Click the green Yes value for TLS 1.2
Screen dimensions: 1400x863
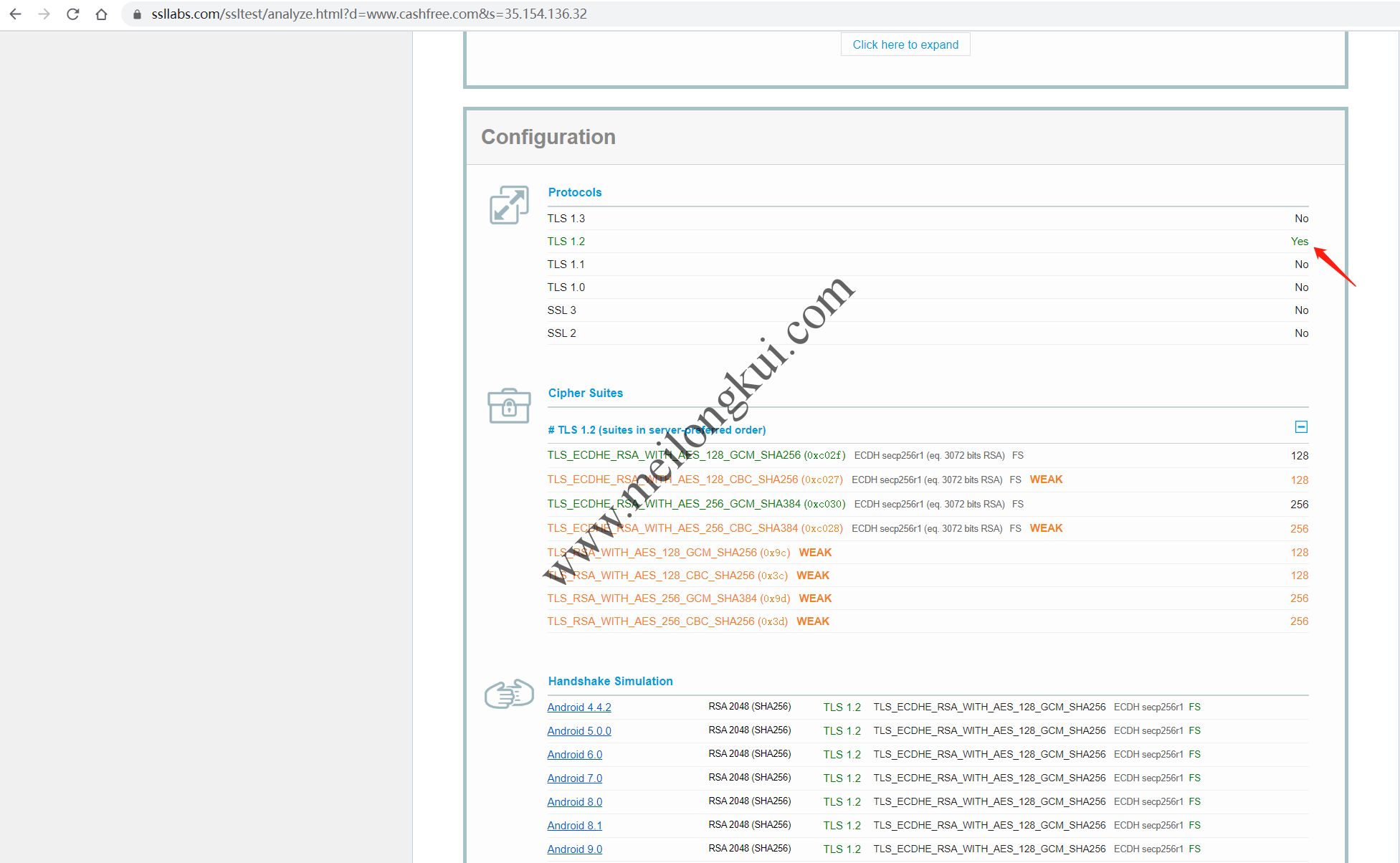click(1300, 242)
